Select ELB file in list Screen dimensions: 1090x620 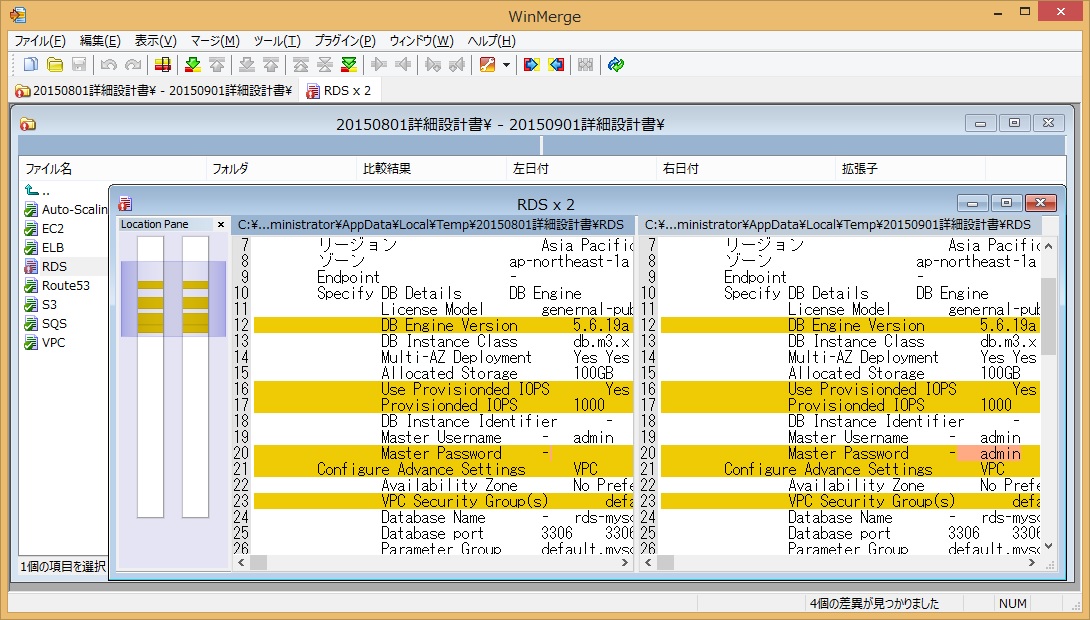click(x=44, y=247)
